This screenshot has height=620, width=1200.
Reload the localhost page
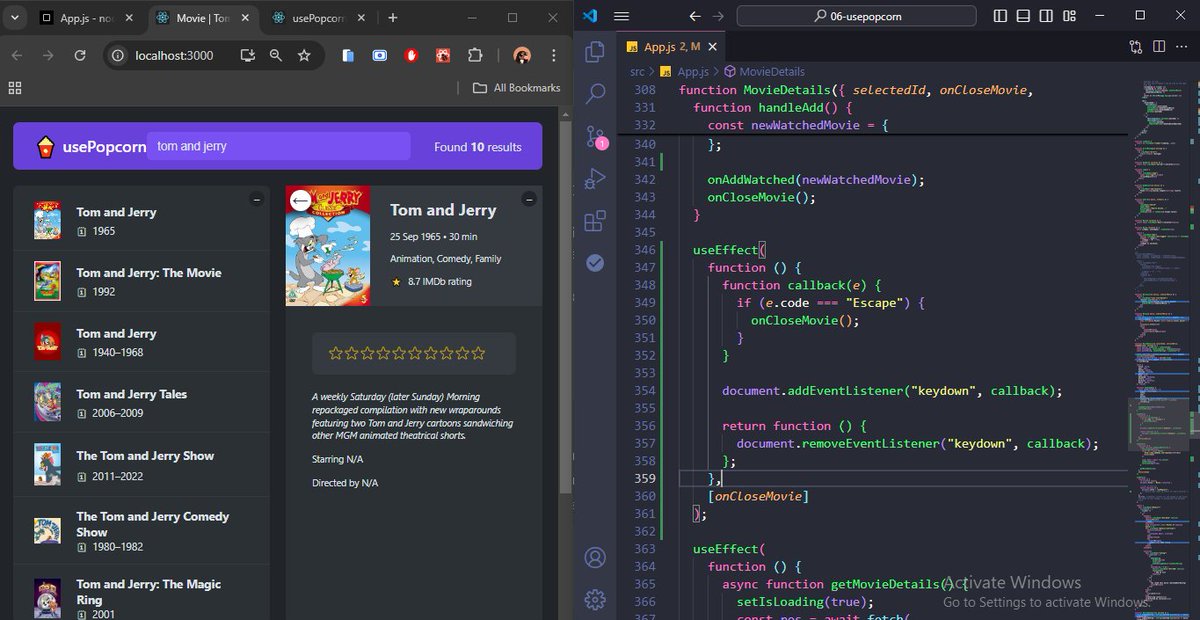80,55
